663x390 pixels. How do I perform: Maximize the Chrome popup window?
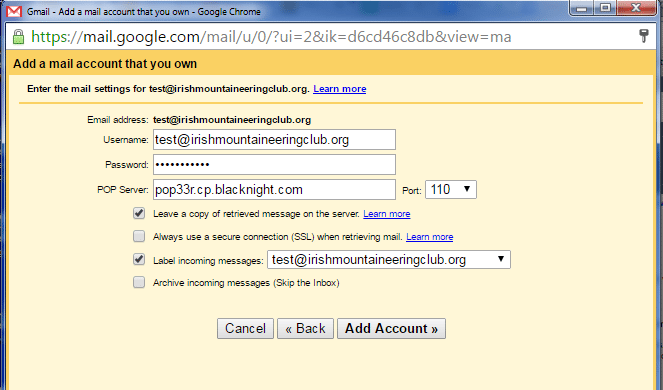[605, 8]
